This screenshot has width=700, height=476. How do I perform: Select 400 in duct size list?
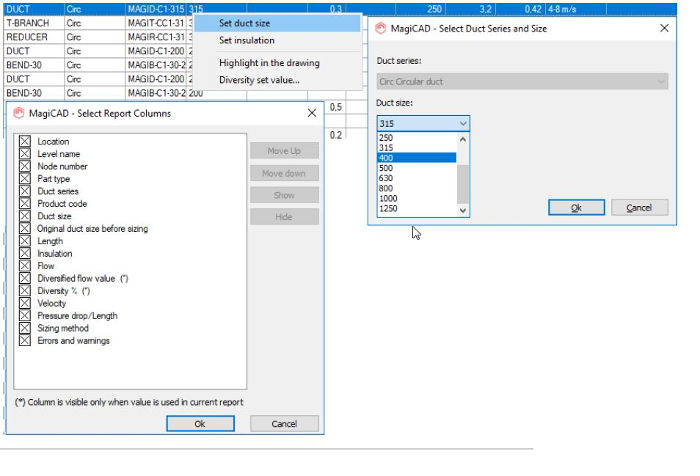pos(417,158)
